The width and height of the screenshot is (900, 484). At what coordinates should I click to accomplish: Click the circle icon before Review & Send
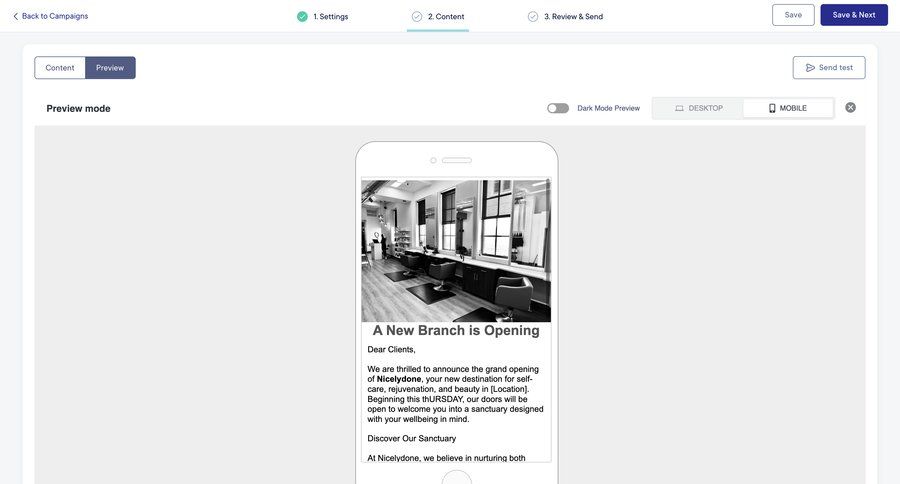point(533,16)
